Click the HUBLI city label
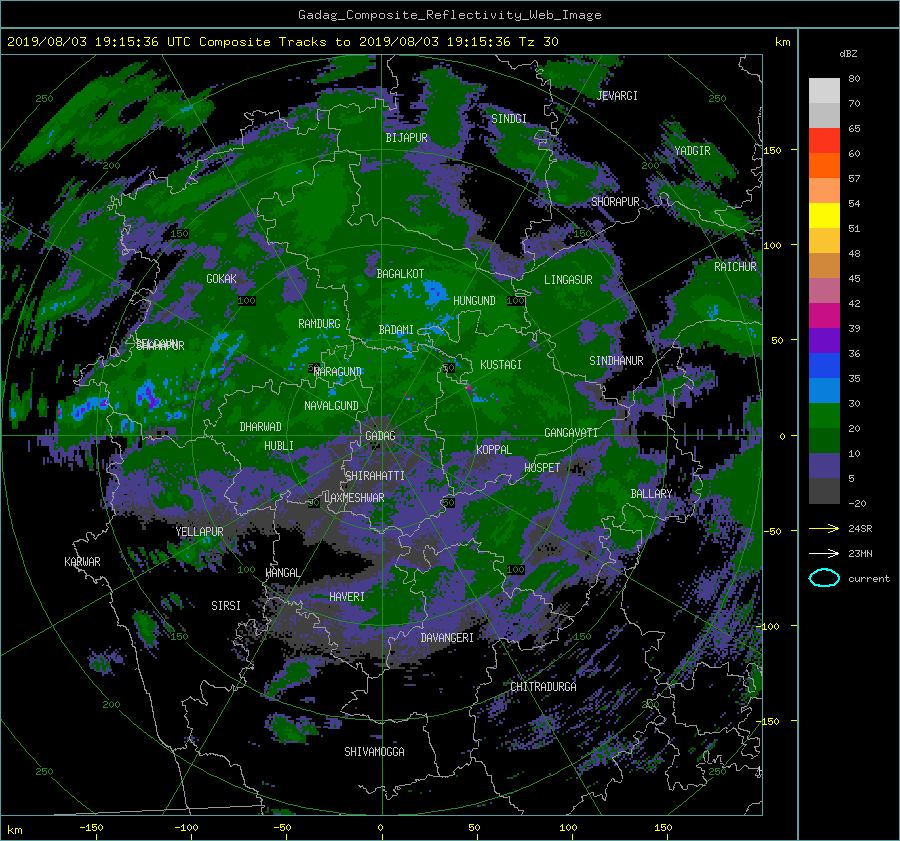The width and height of the screenshot is (900, 841). [x=279, y=446]
